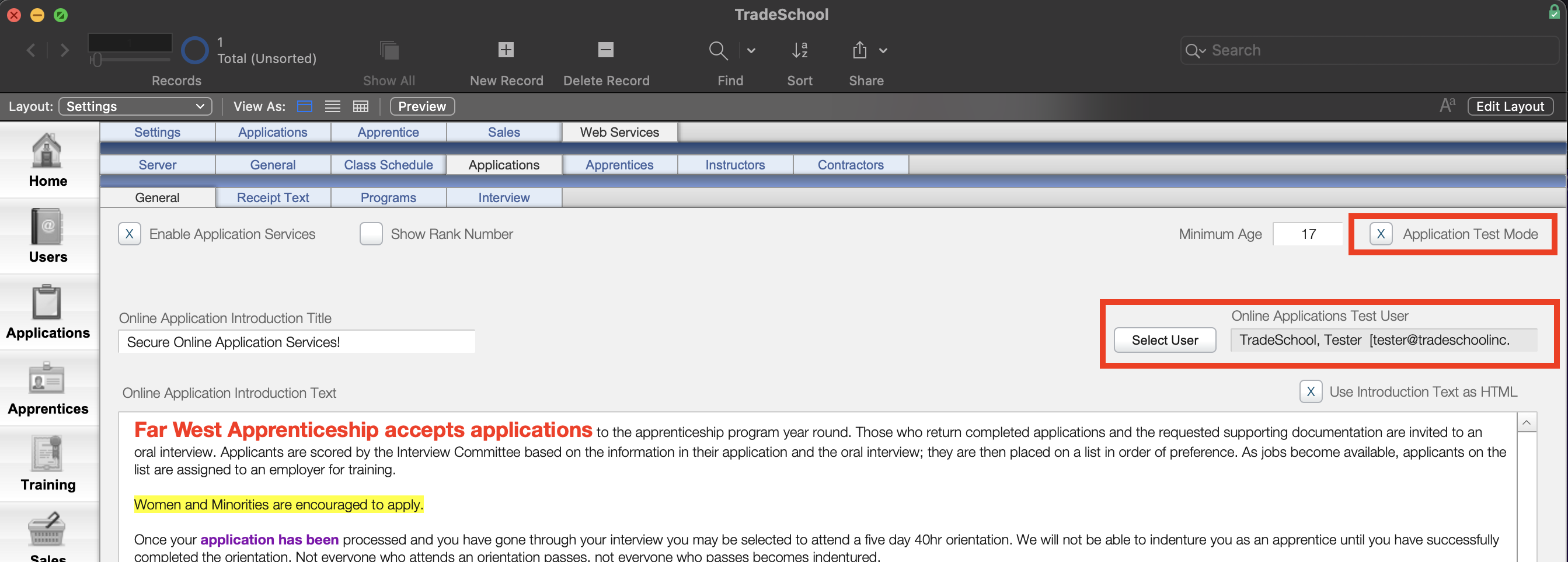Switch to the Receipt Text tab
1568x562 pixels.
tap(273, 198)
